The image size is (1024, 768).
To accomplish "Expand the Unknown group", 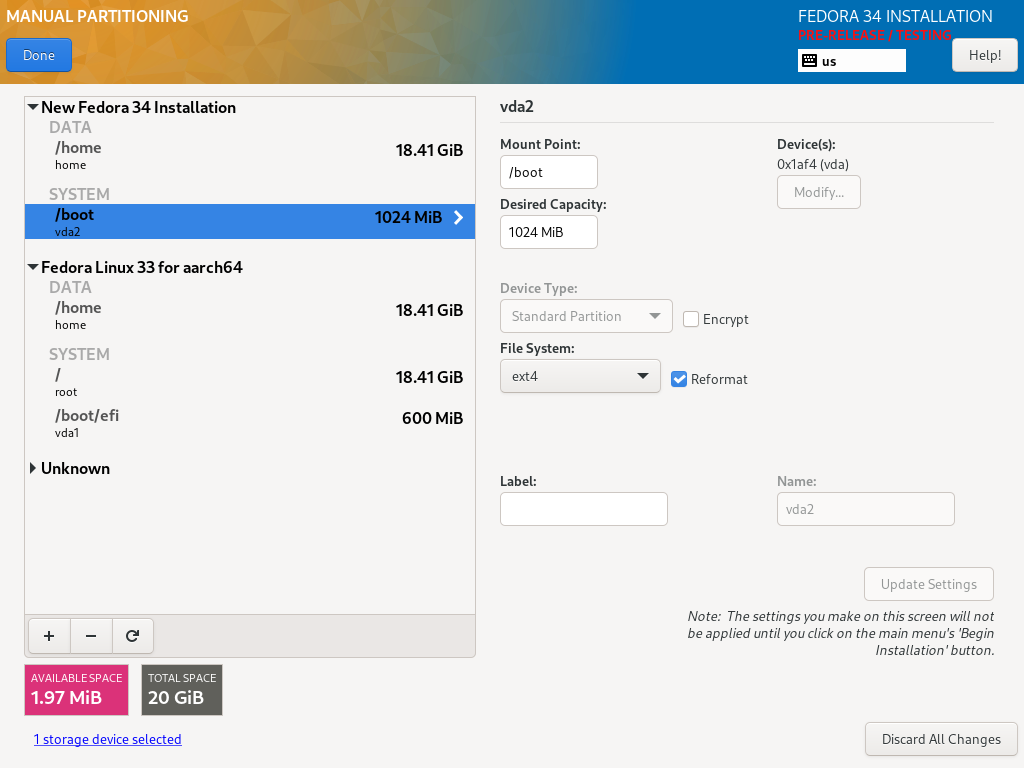I will point(33,468).
